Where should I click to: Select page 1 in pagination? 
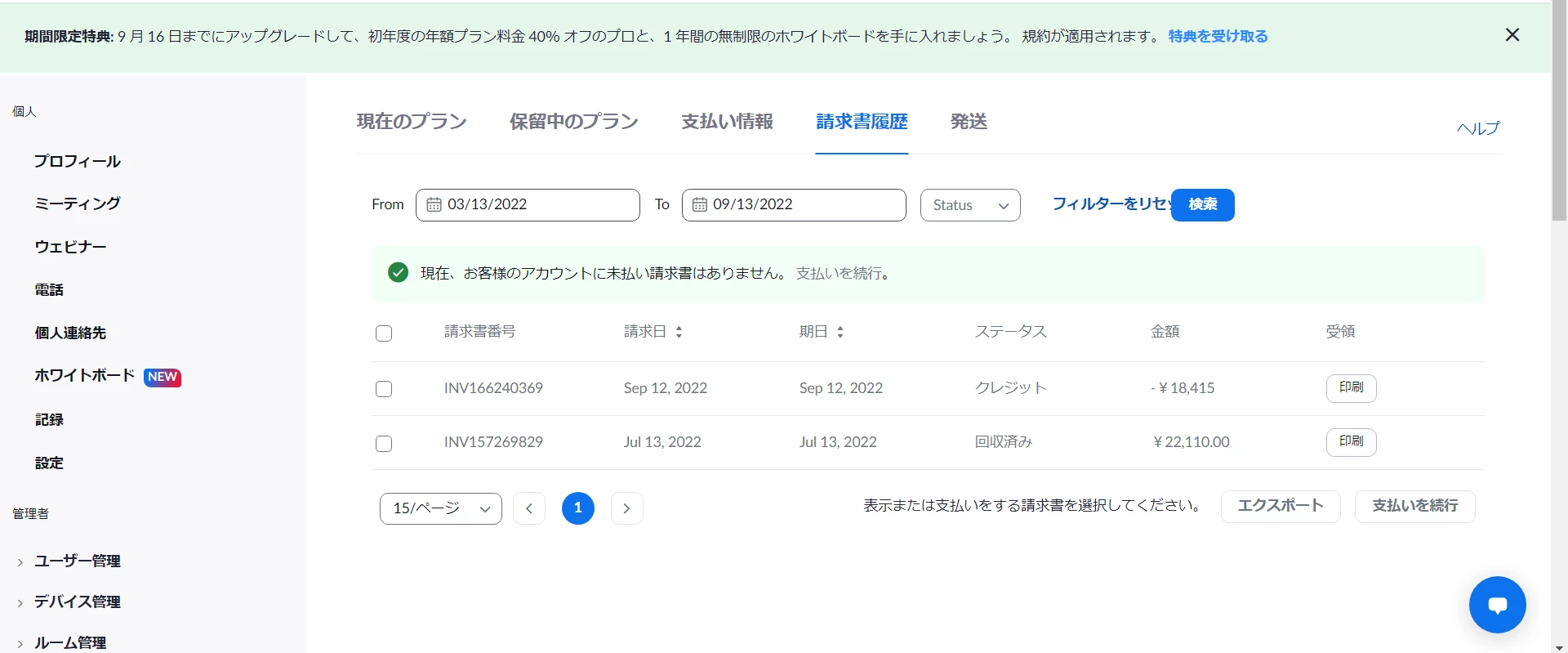click(578, 508)
